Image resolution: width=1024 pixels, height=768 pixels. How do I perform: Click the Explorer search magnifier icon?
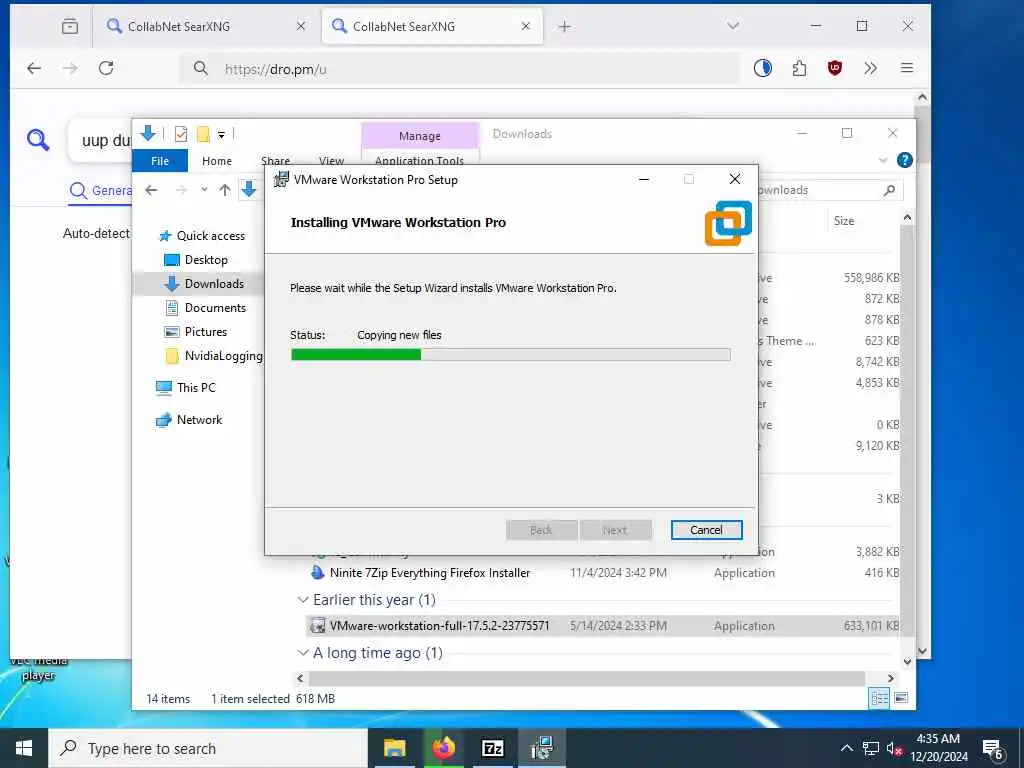[x=889, y=190]
